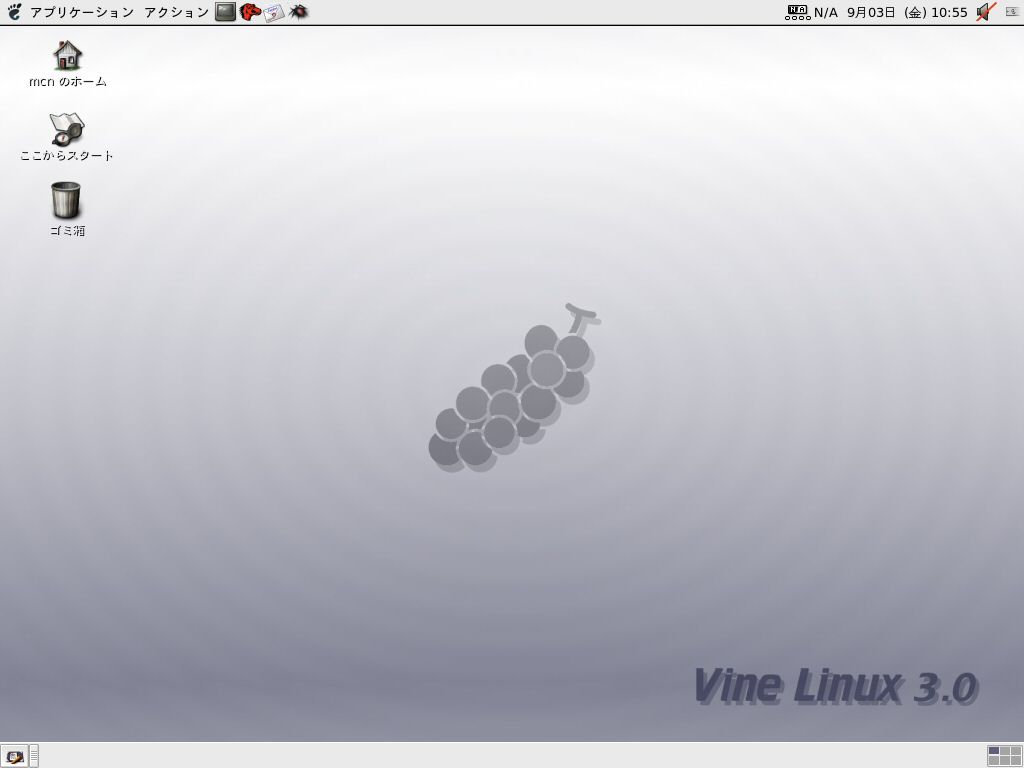Open the ここからスタート desktop icon

pos(67,129)
